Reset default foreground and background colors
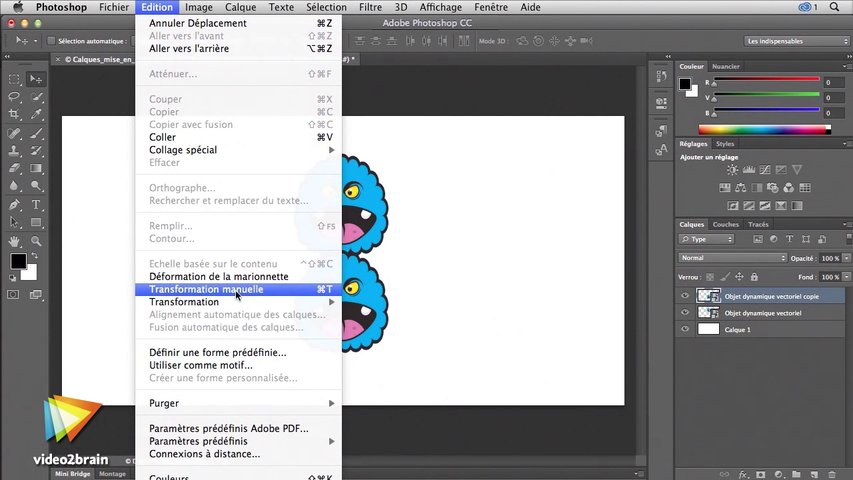853x480 pixels. pyautogui.click(x=13, y=278)
